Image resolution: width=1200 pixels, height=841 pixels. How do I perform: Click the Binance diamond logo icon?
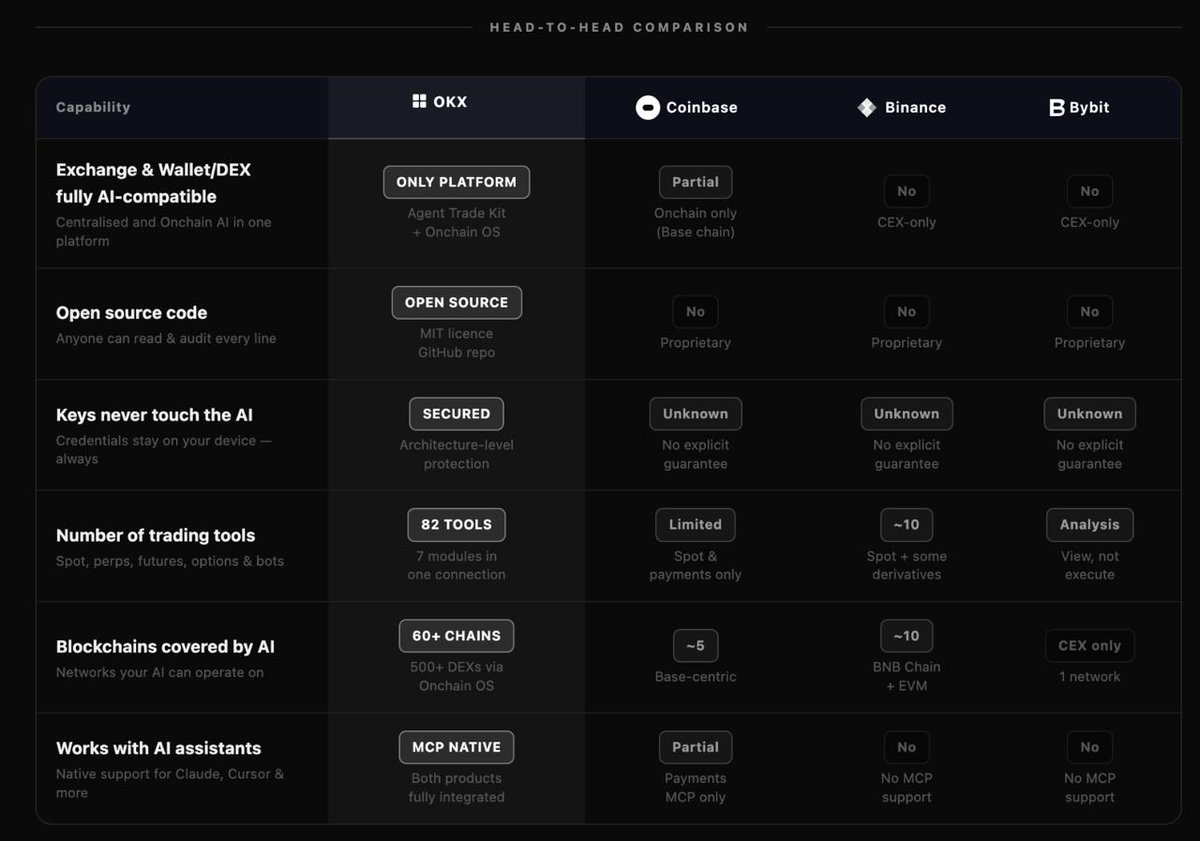[867, 107]
